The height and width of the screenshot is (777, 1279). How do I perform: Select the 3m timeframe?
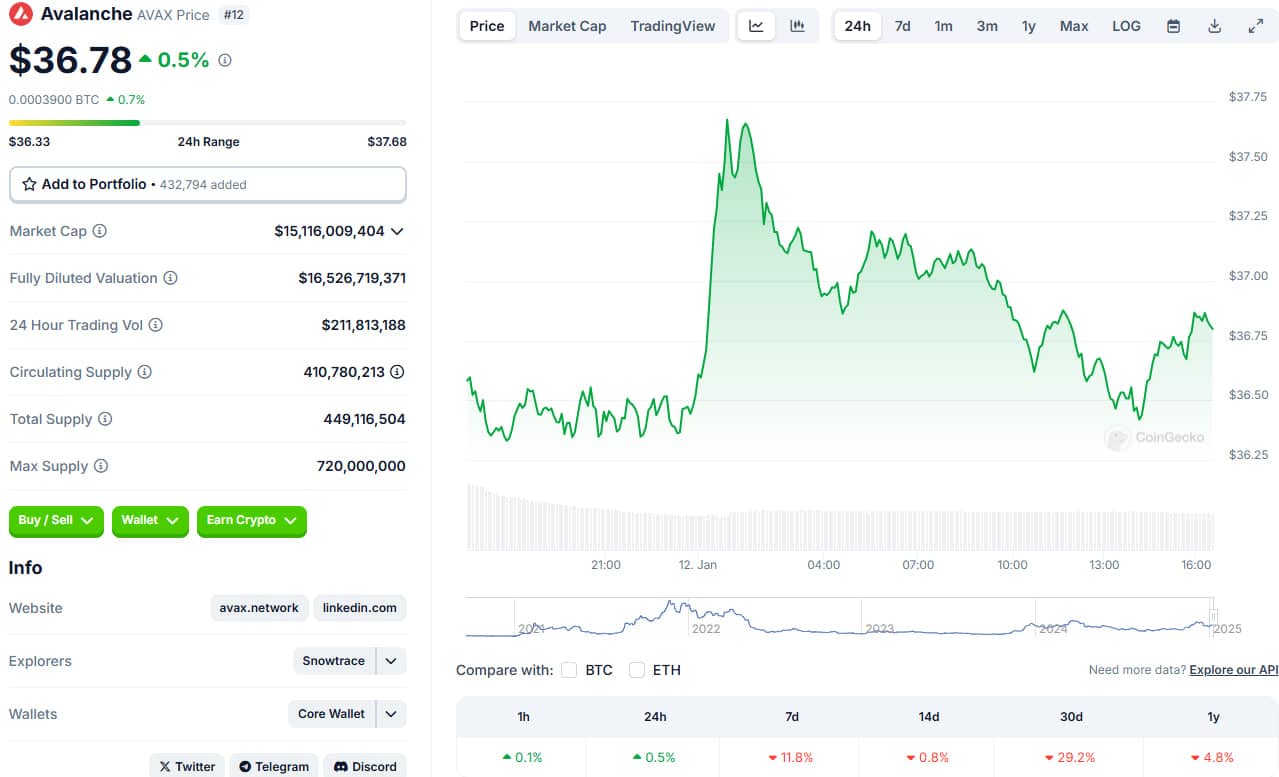[987, 26]
